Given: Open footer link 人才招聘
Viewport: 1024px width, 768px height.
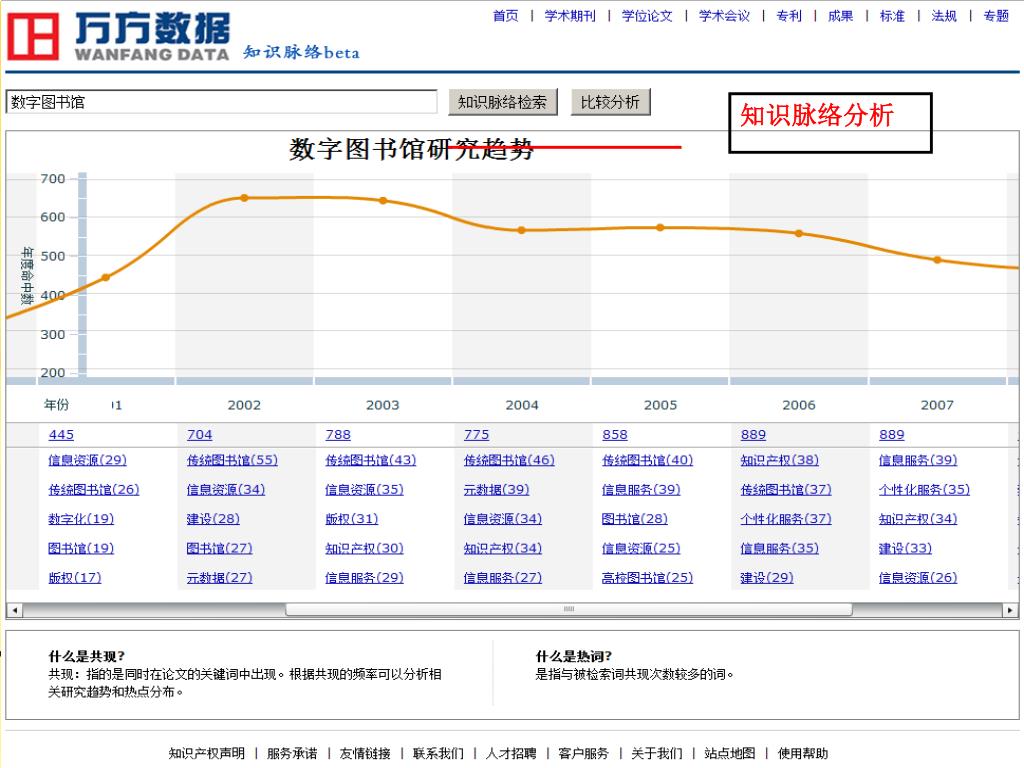Looking at the screenshot, I should coord(511,753).
